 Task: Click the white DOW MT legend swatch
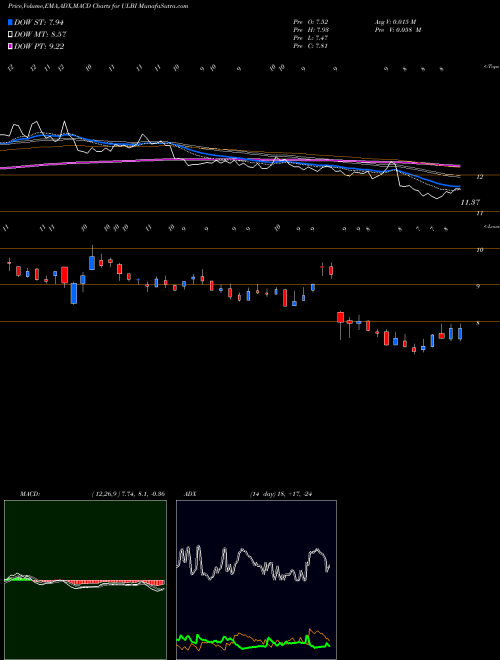[10, 34]
